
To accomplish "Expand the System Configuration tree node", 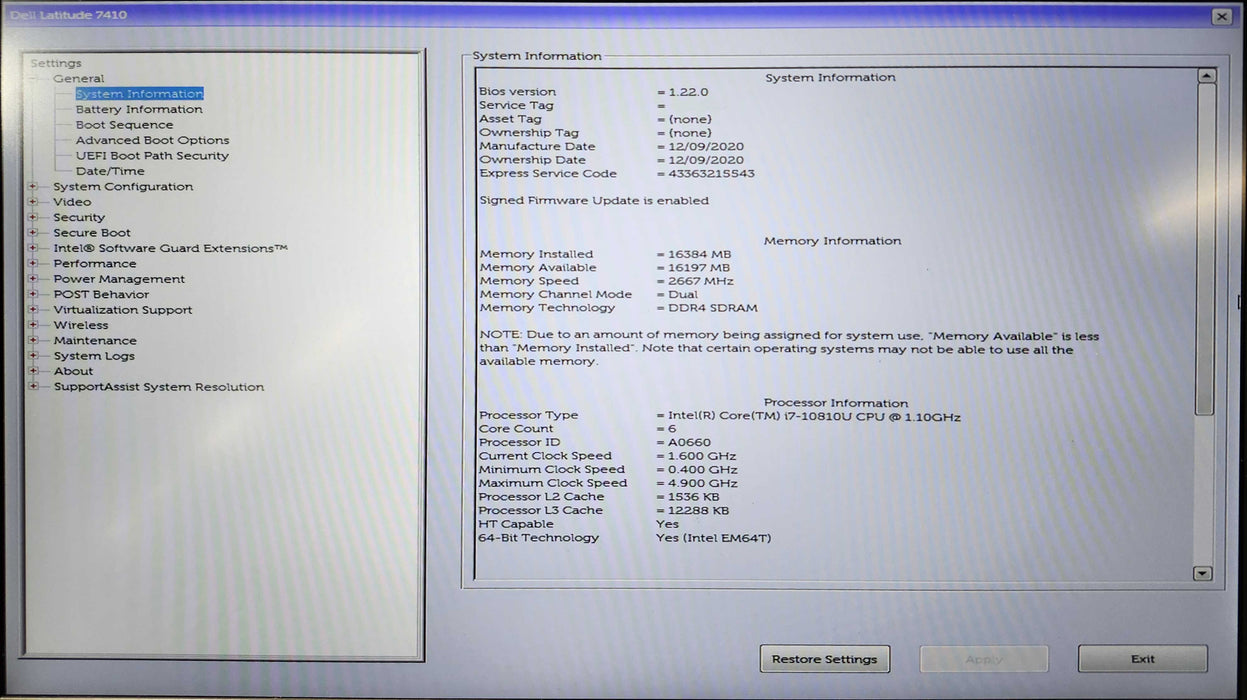I will pos(33,187).
